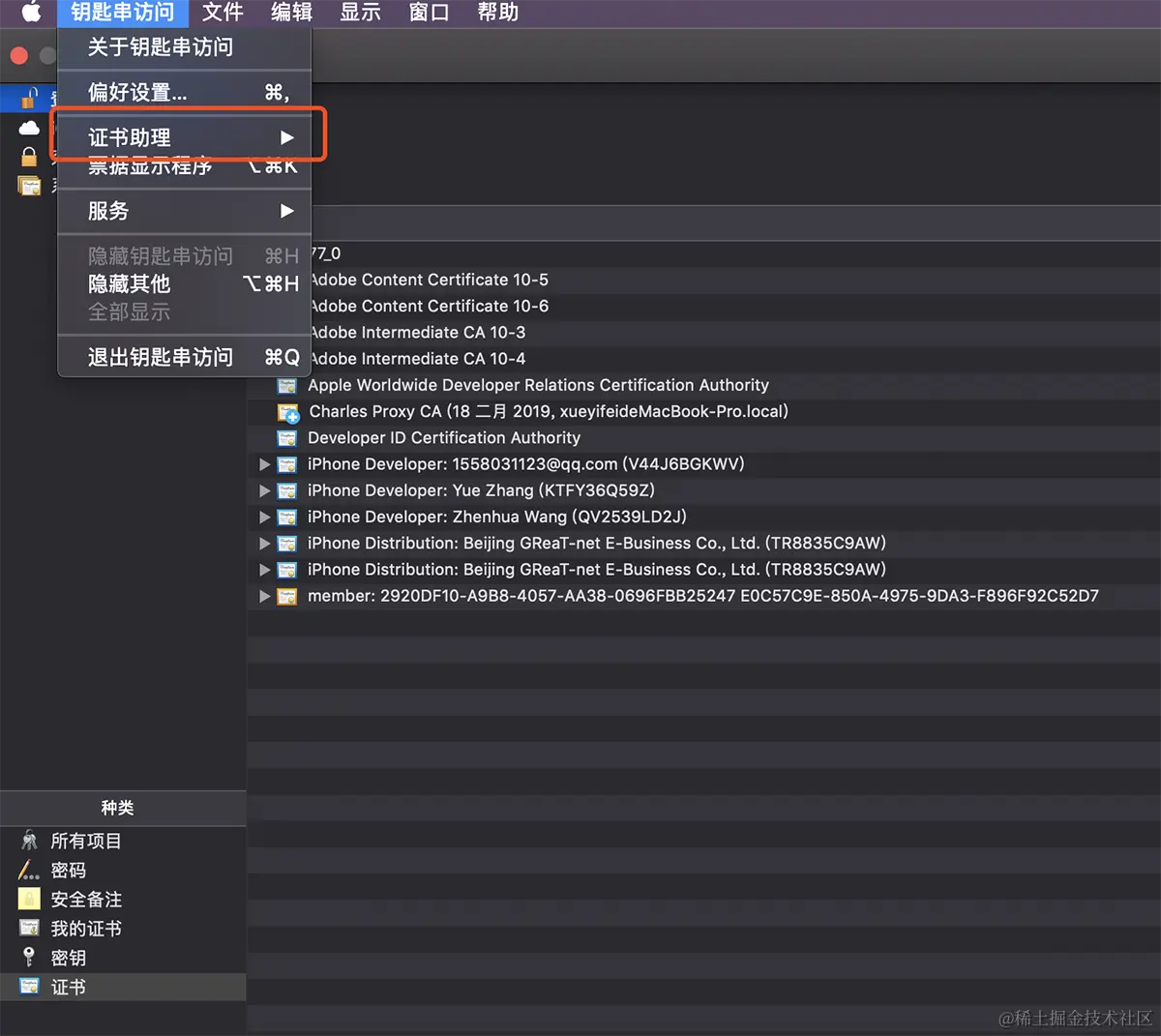Click the 密钥 key icon in categories
Image resolution: width=1161 pixels, height=1036 pixels.
(x=29, y=957)
